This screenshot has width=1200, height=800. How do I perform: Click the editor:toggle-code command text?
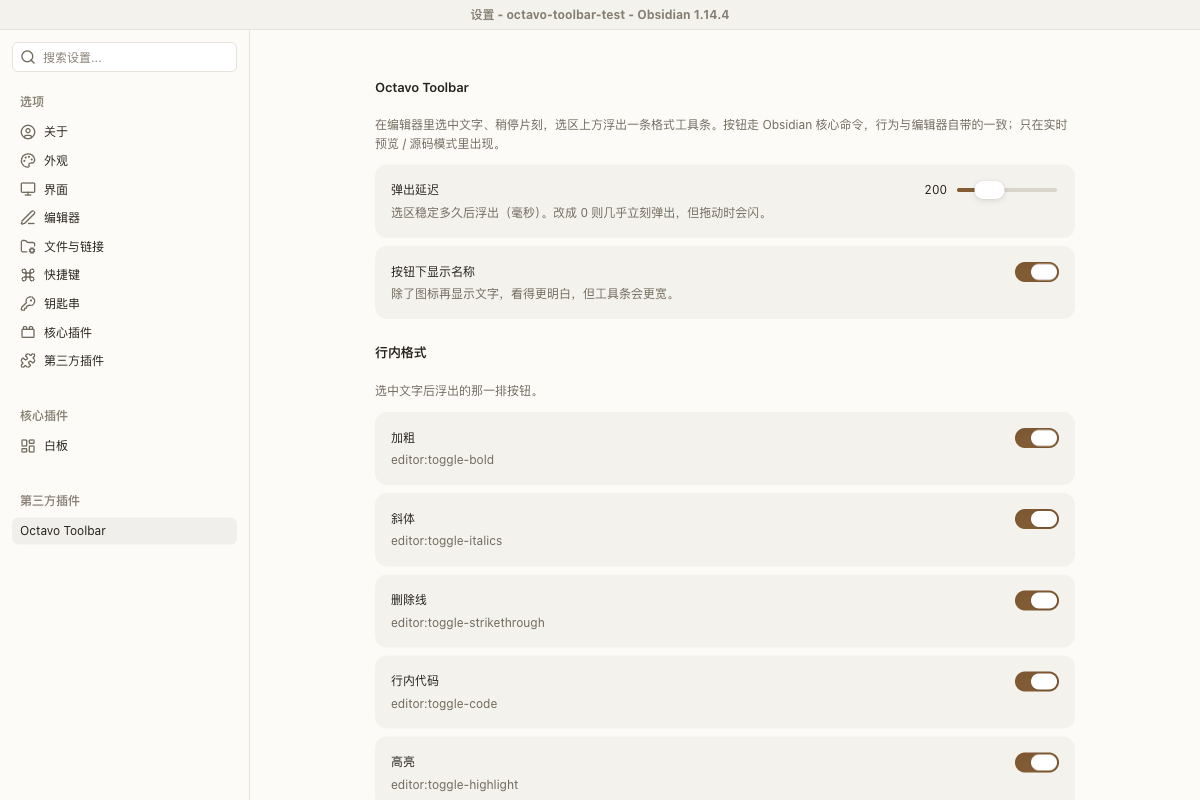pos(444,704)
